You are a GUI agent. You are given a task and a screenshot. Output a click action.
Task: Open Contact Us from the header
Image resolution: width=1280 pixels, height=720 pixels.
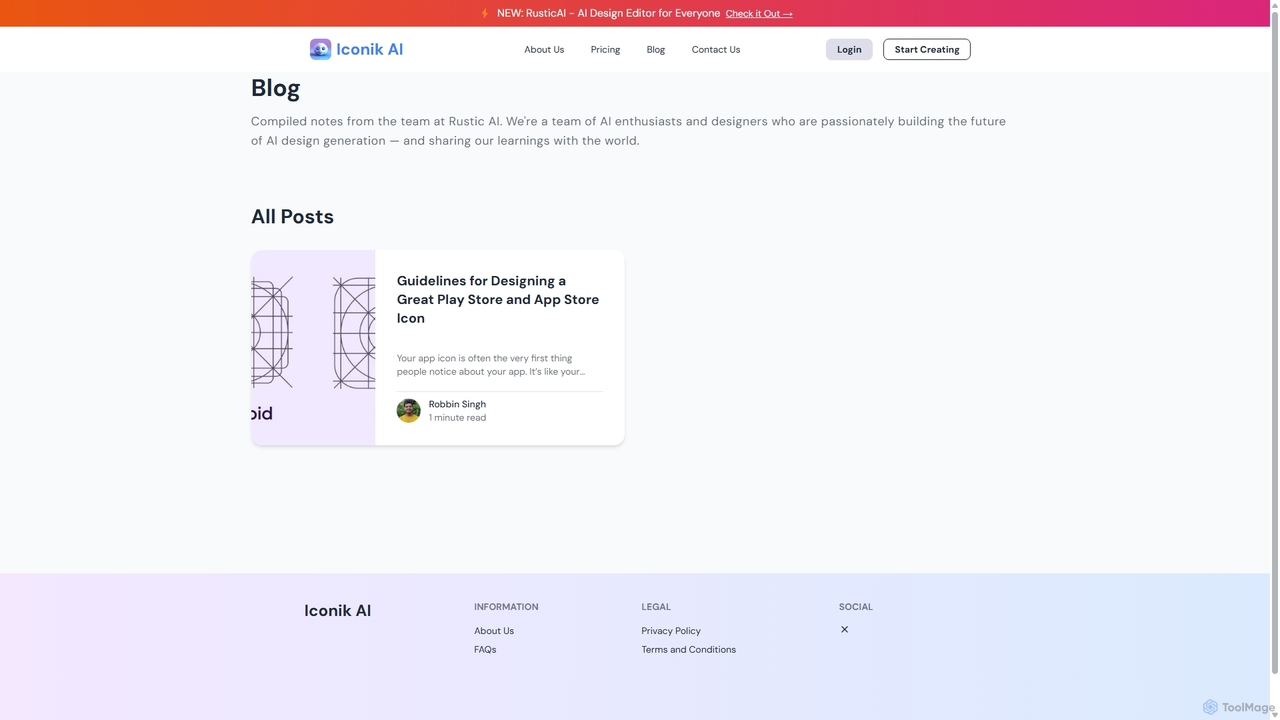(x=716, y=49)
